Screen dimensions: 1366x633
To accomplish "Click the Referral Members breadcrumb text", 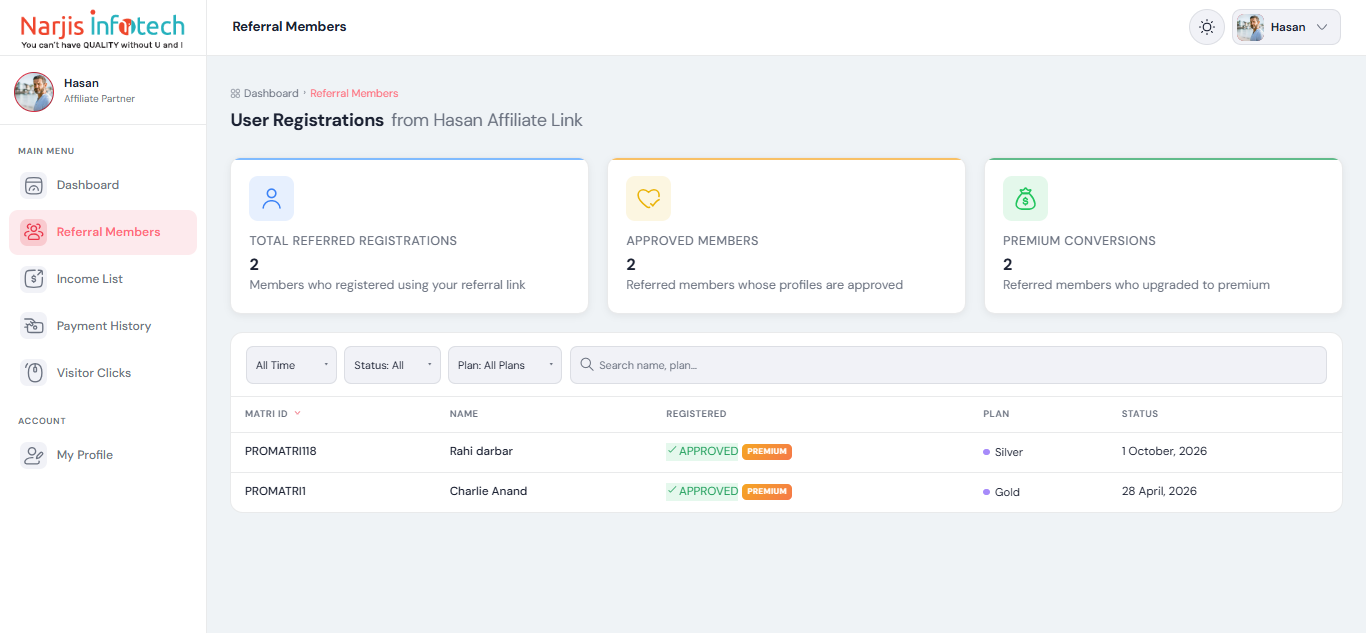I will click(x=354, y=93).
